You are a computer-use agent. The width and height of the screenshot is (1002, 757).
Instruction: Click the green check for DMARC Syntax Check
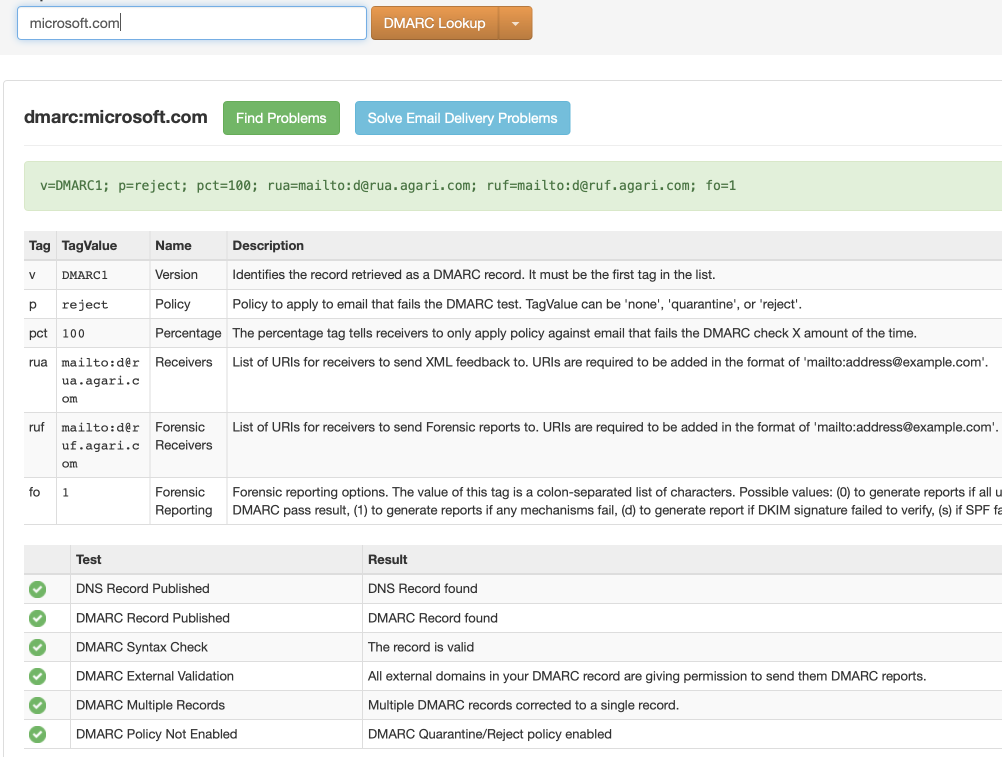pyautogui.click(x=38, y=647)
